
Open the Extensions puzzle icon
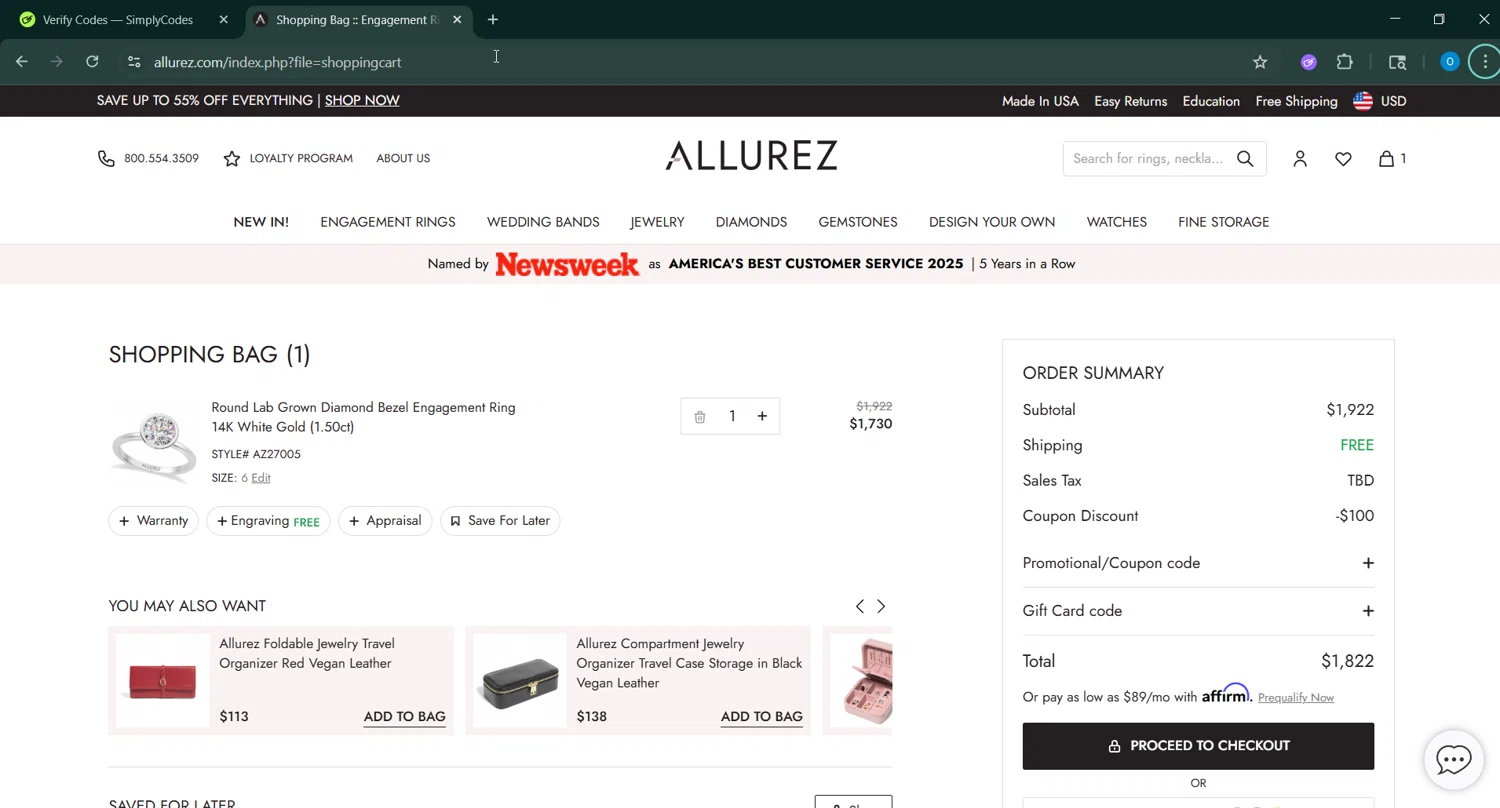(1345, 62)
